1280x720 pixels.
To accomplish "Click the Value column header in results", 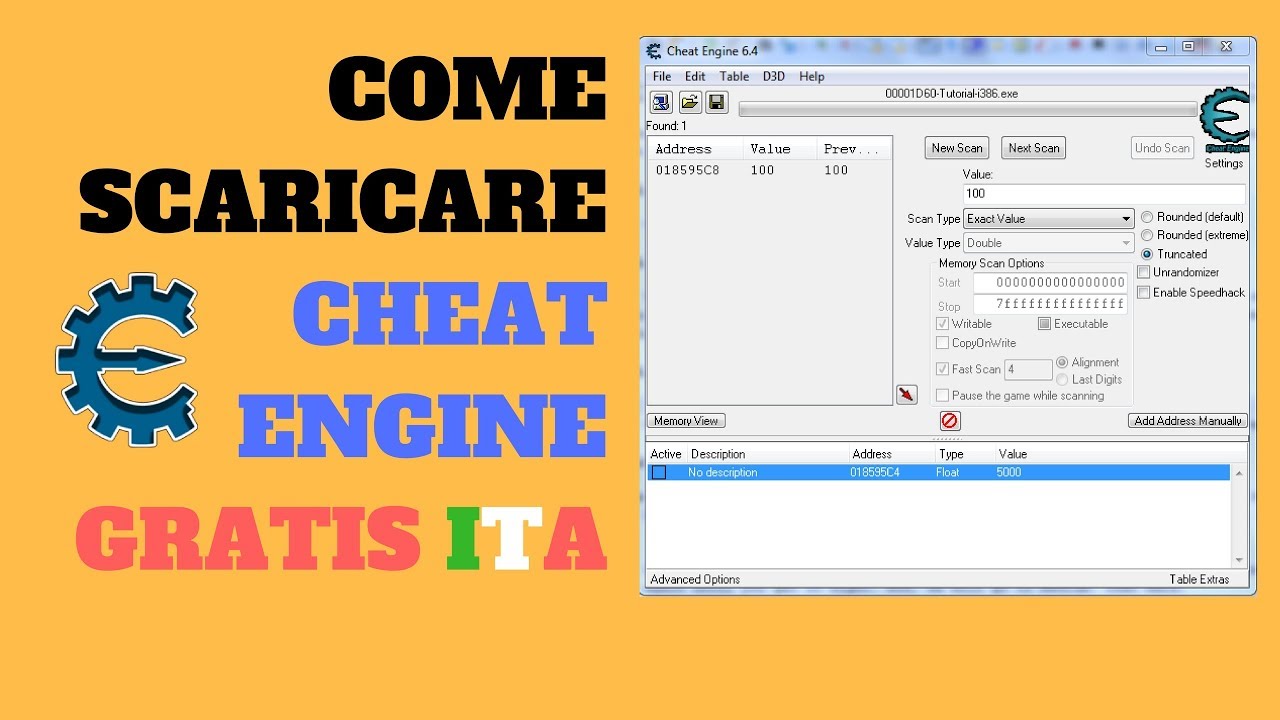I will tap(770, 149).
